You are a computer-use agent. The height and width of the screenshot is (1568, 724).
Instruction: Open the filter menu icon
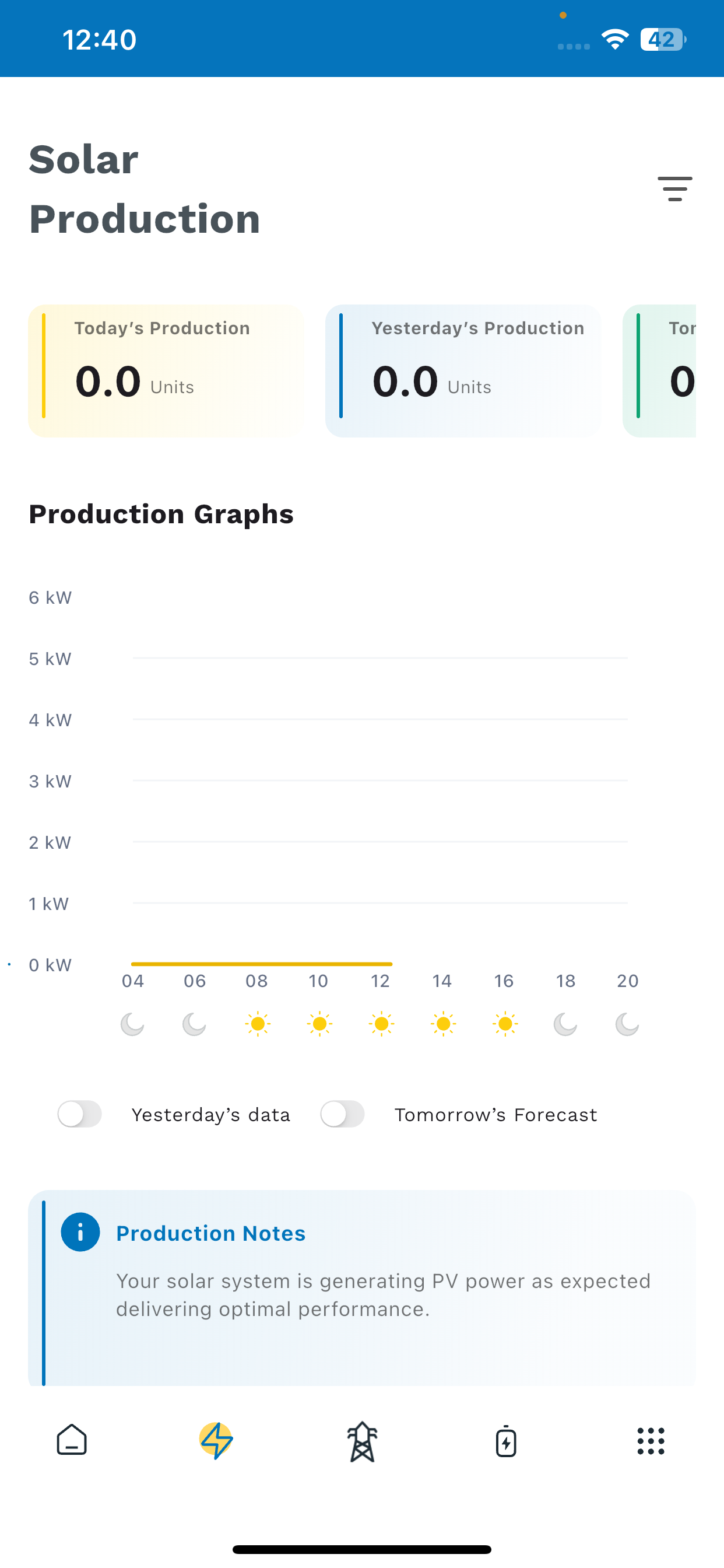[674, 188]
